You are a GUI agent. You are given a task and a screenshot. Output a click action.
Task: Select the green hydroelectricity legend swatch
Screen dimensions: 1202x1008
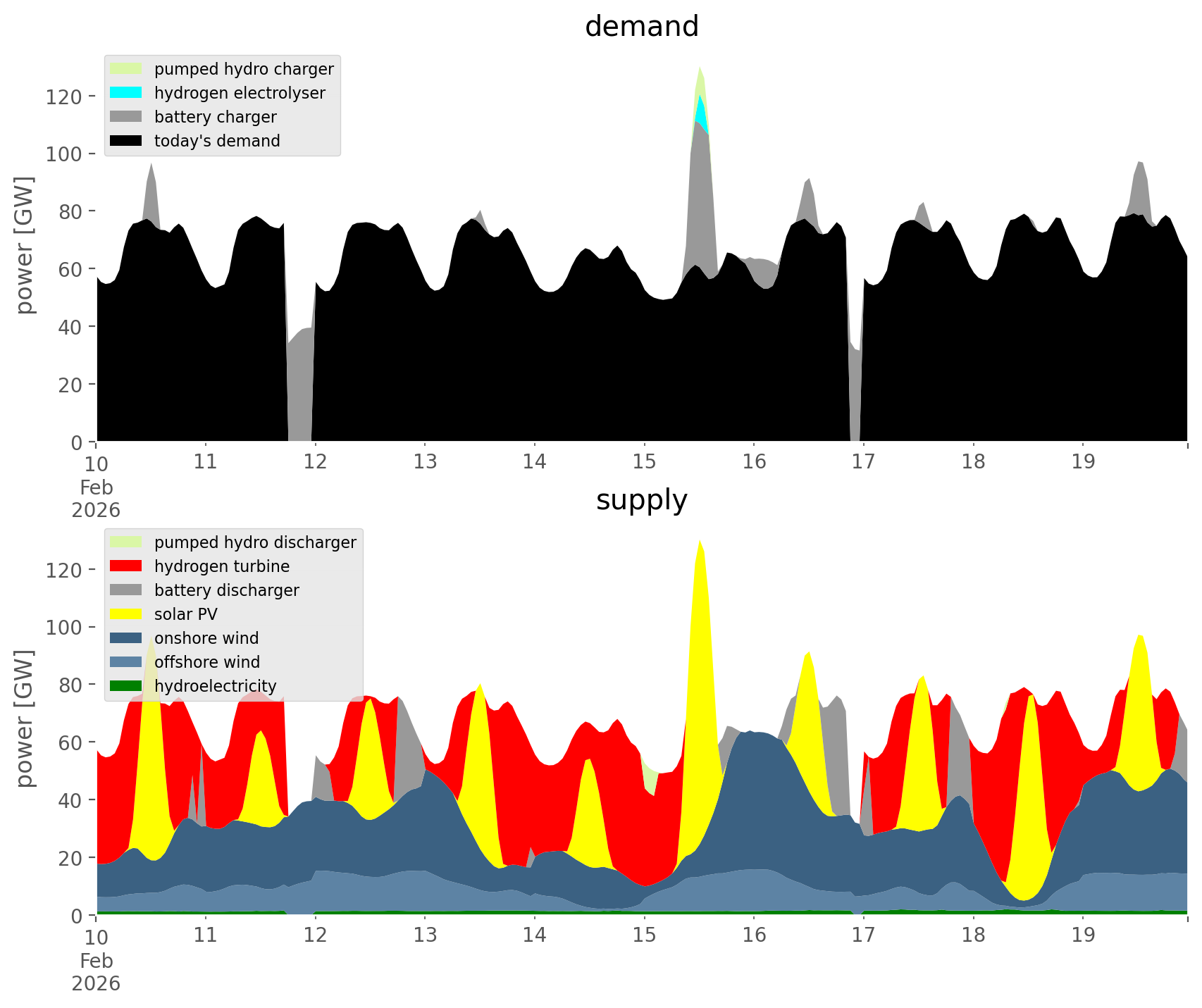[126, 686]
